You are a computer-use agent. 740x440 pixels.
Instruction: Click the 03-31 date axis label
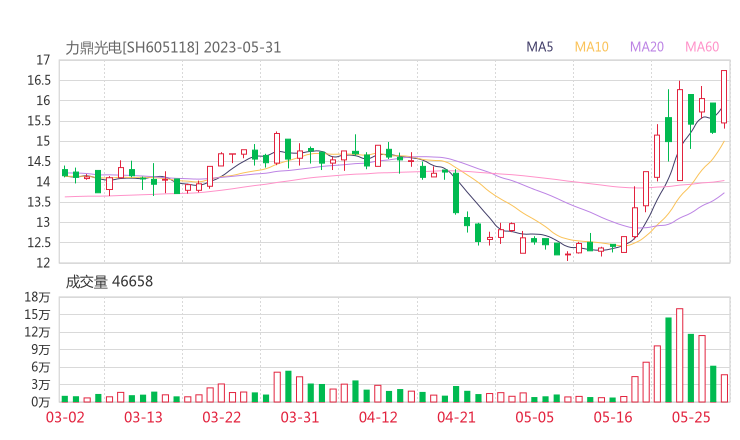(300, 417)
